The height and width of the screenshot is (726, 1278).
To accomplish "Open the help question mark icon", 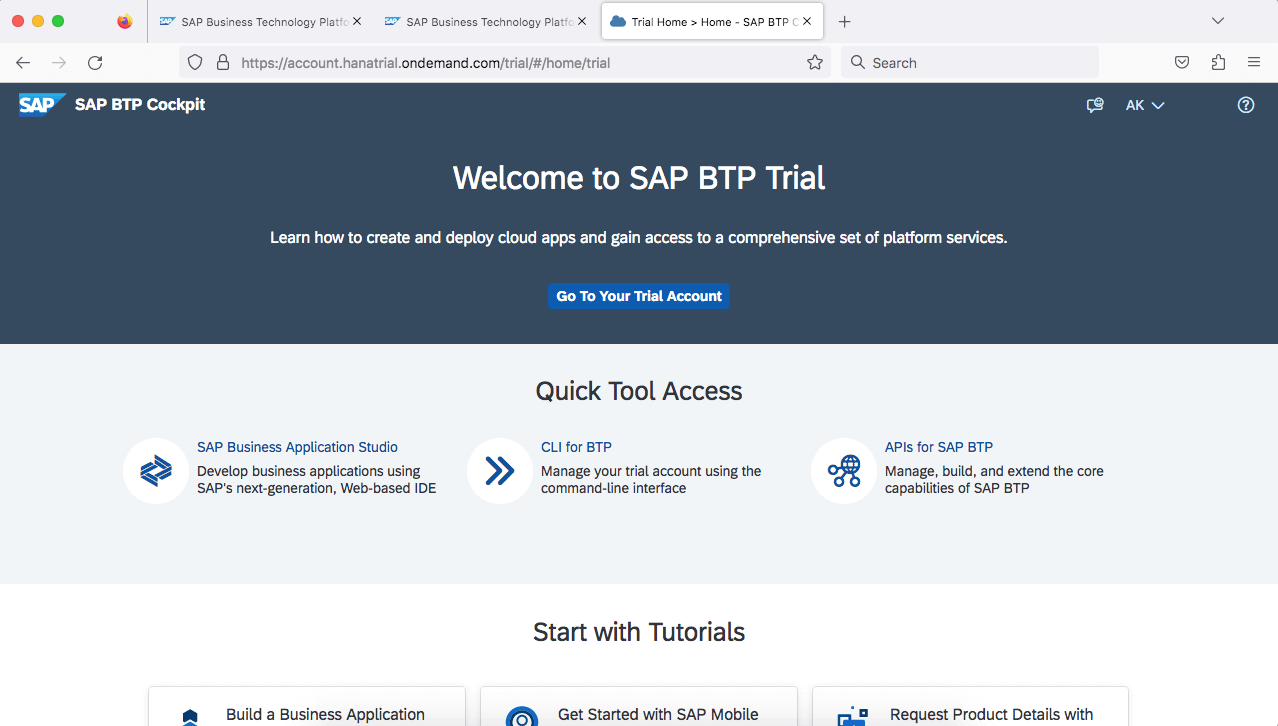I will click(x=1245, y=105).
